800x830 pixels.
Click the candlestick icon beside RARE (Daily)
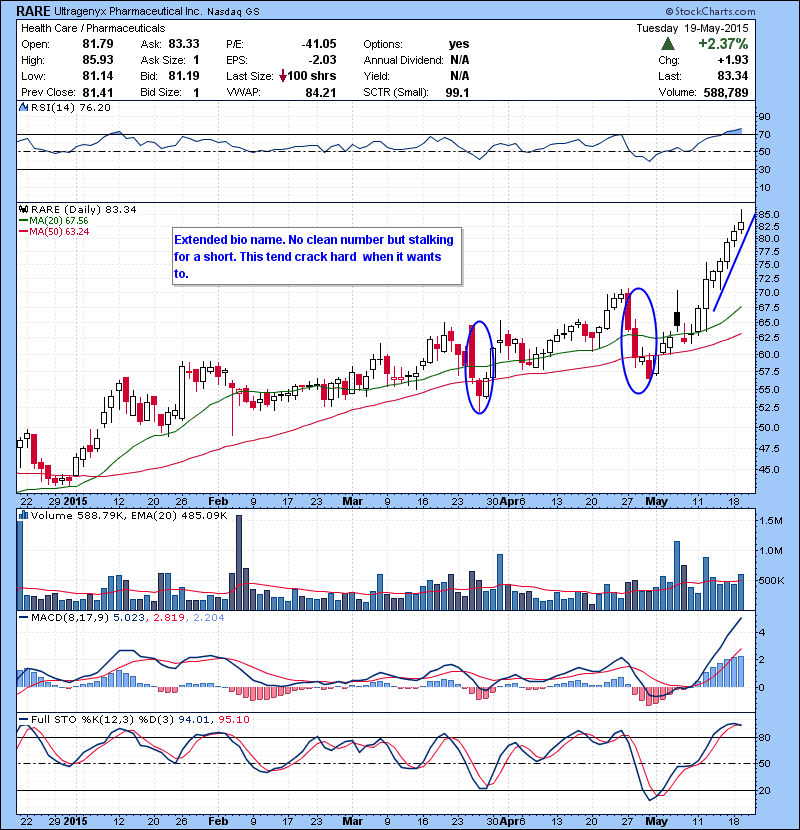(x=24, y=210)
